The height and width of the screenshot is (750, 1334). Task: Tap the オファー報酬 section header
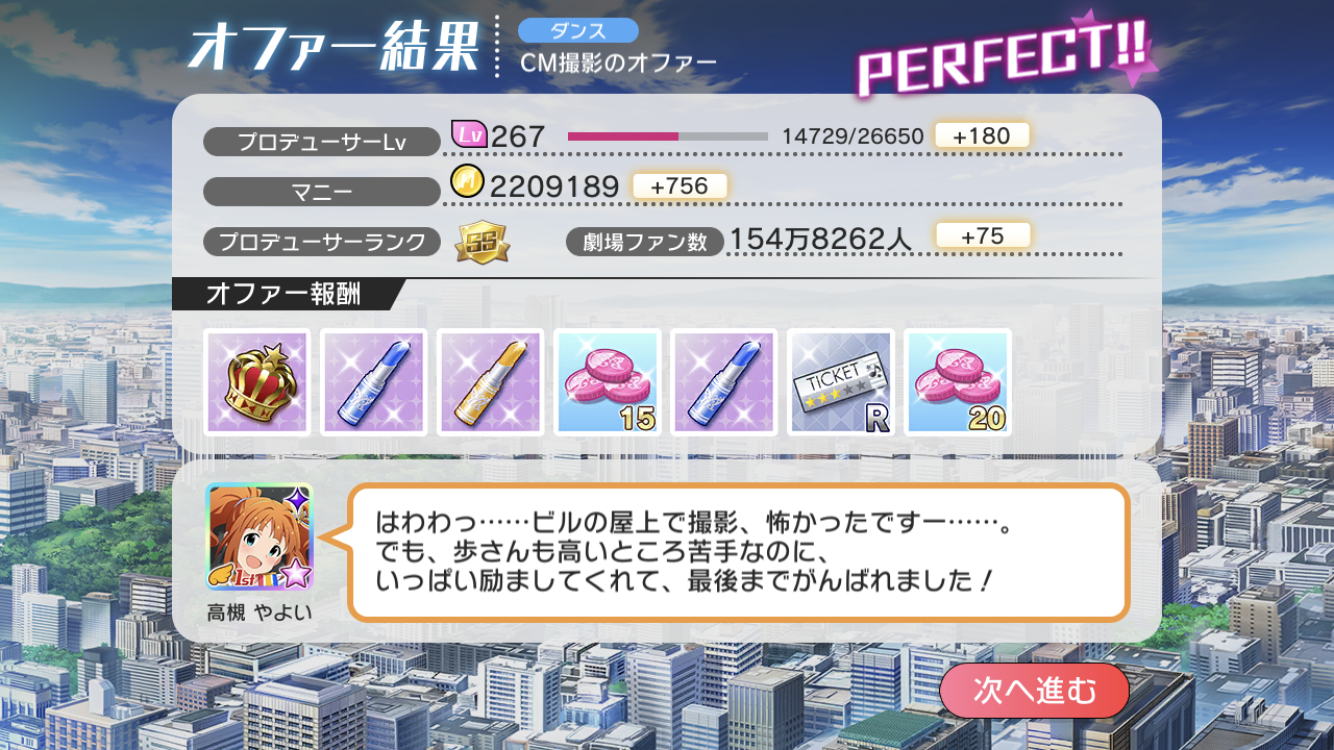pyautogui.click(x=284, y=295)
